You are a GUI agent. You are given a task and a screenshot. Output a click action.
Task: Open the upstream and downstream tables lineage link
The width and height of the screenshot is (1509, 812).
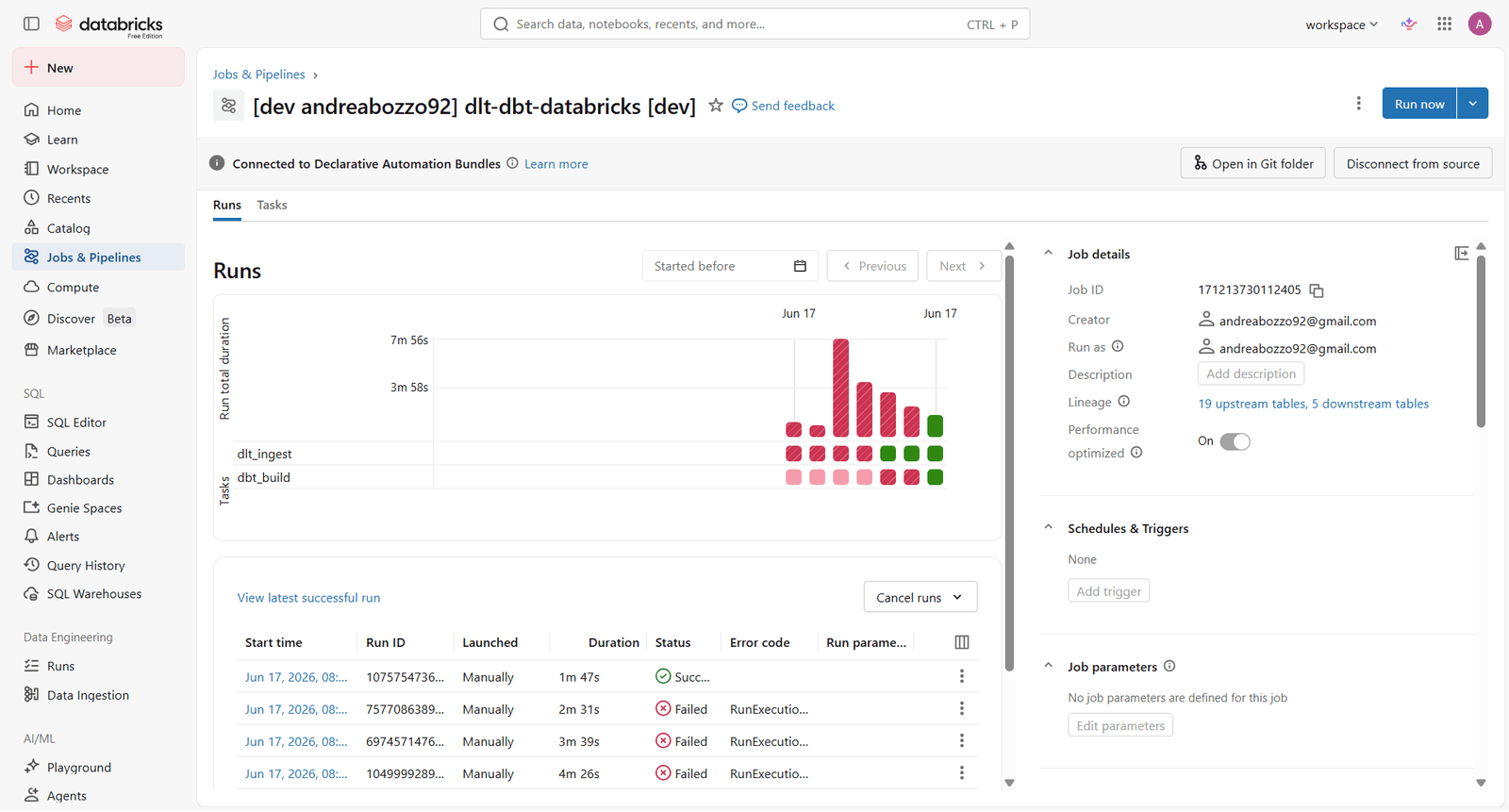pos(1313,404)
